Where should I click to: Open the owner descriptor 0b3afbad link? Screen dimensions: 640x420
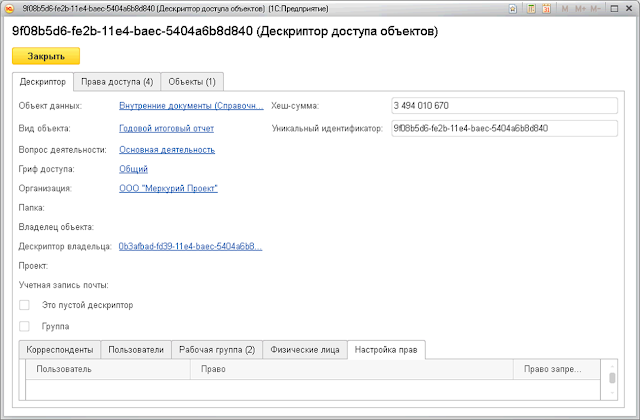pyautogui.click(x=190, y=246)
